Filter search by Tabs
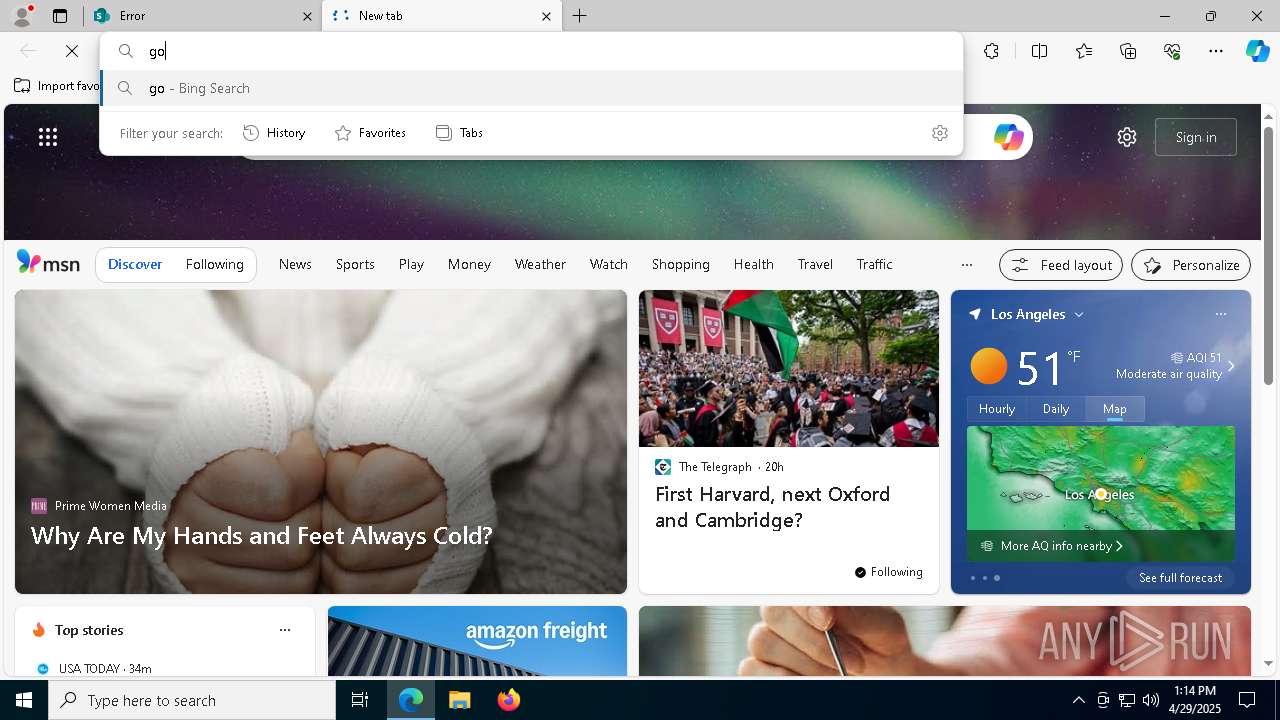Viewport: 1280px width, 720px height. 460,133
